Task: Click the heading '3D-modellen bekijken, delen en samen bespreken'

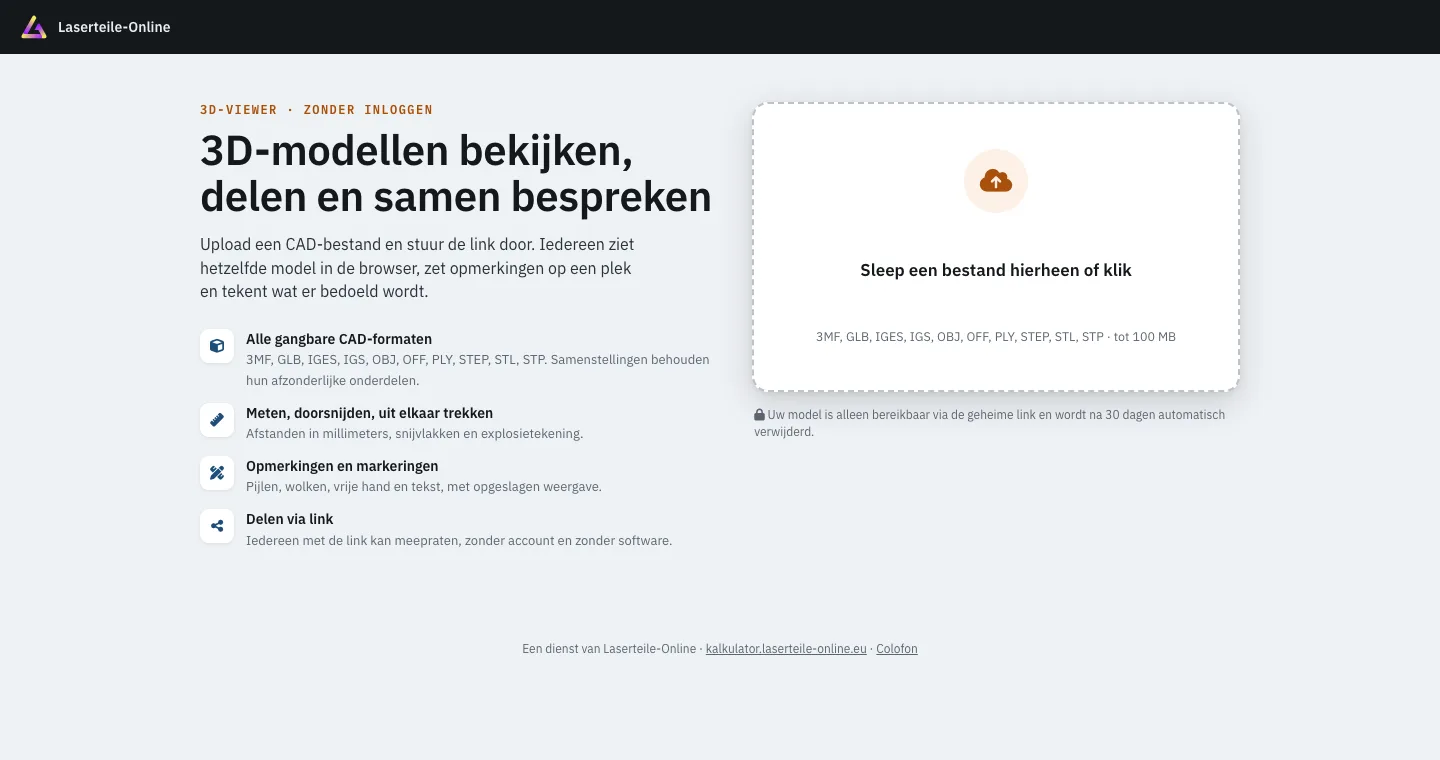Action: (456, 174)
